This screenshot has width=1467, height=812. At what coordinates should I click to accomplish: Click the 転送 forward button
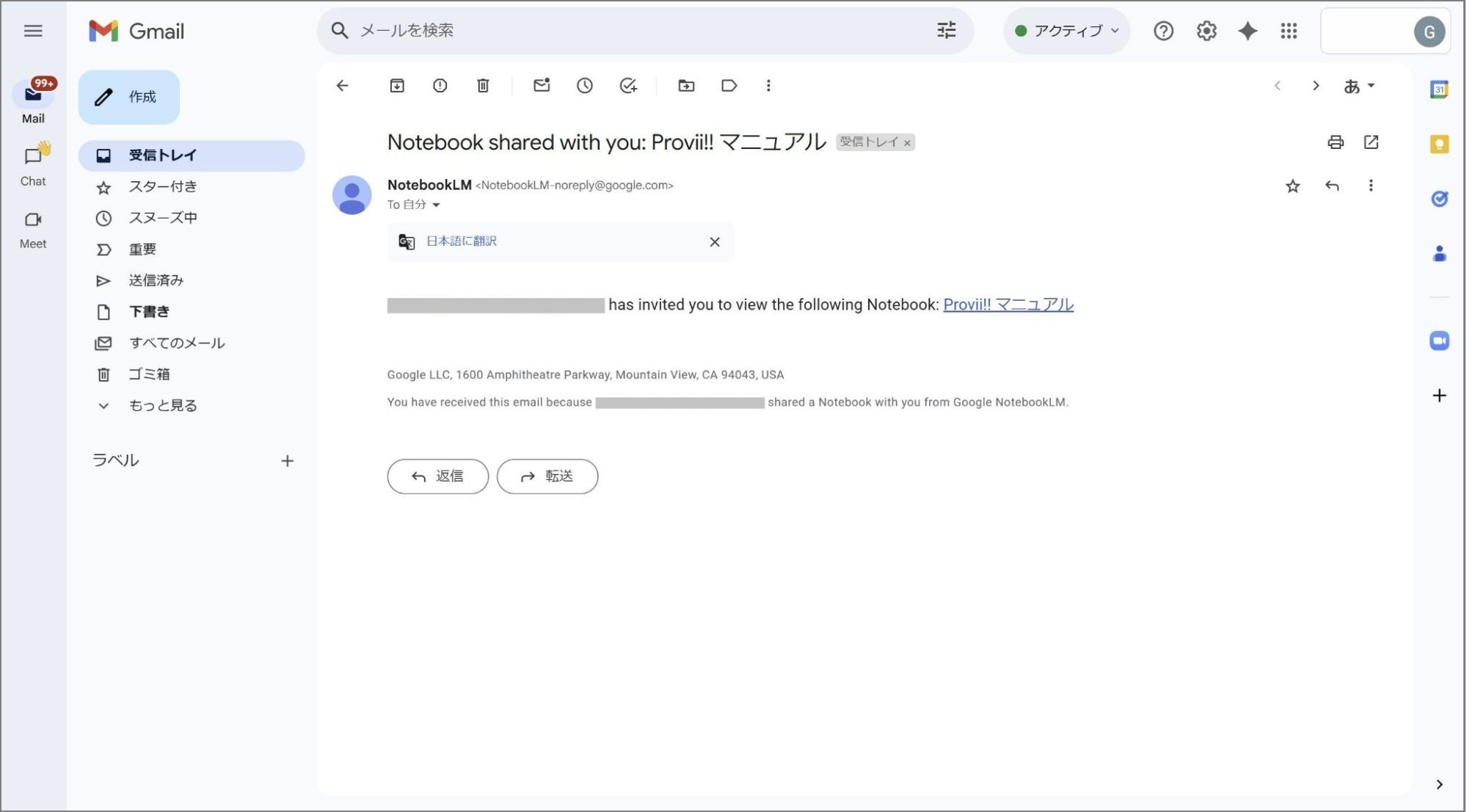[x=547, y=477]
